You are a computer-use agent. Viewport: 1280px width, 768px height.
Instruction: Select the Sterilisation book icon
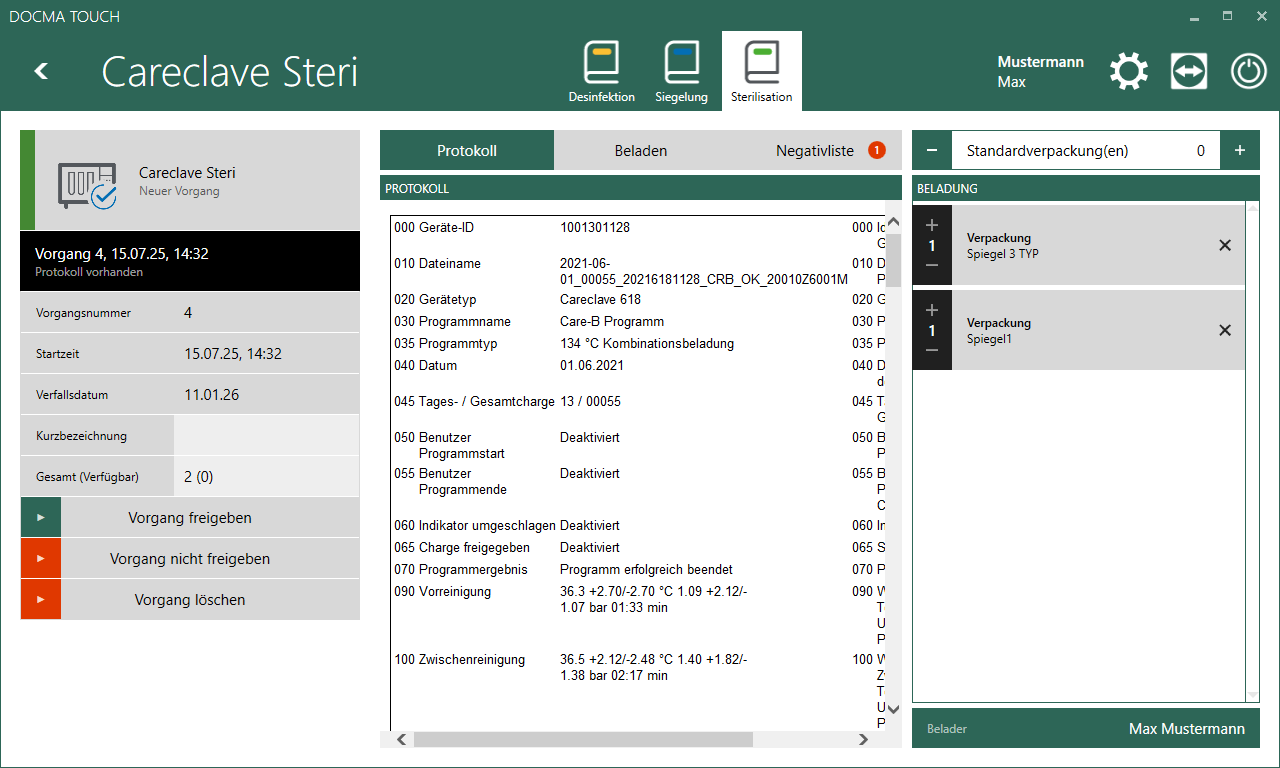pyautogui.click(x=761, y=64)
